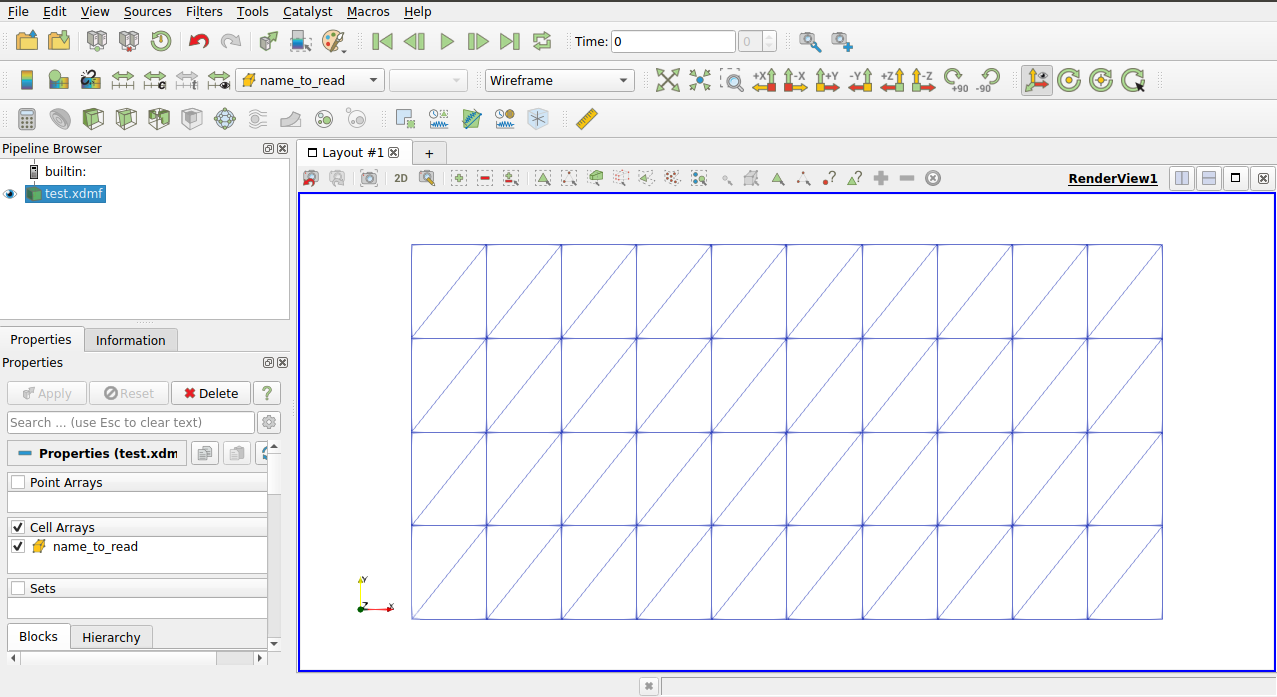Toggle the color legend visibility
Viewport: 1277px width, 697px height.
pyautogui.click(x=27, y=80)
